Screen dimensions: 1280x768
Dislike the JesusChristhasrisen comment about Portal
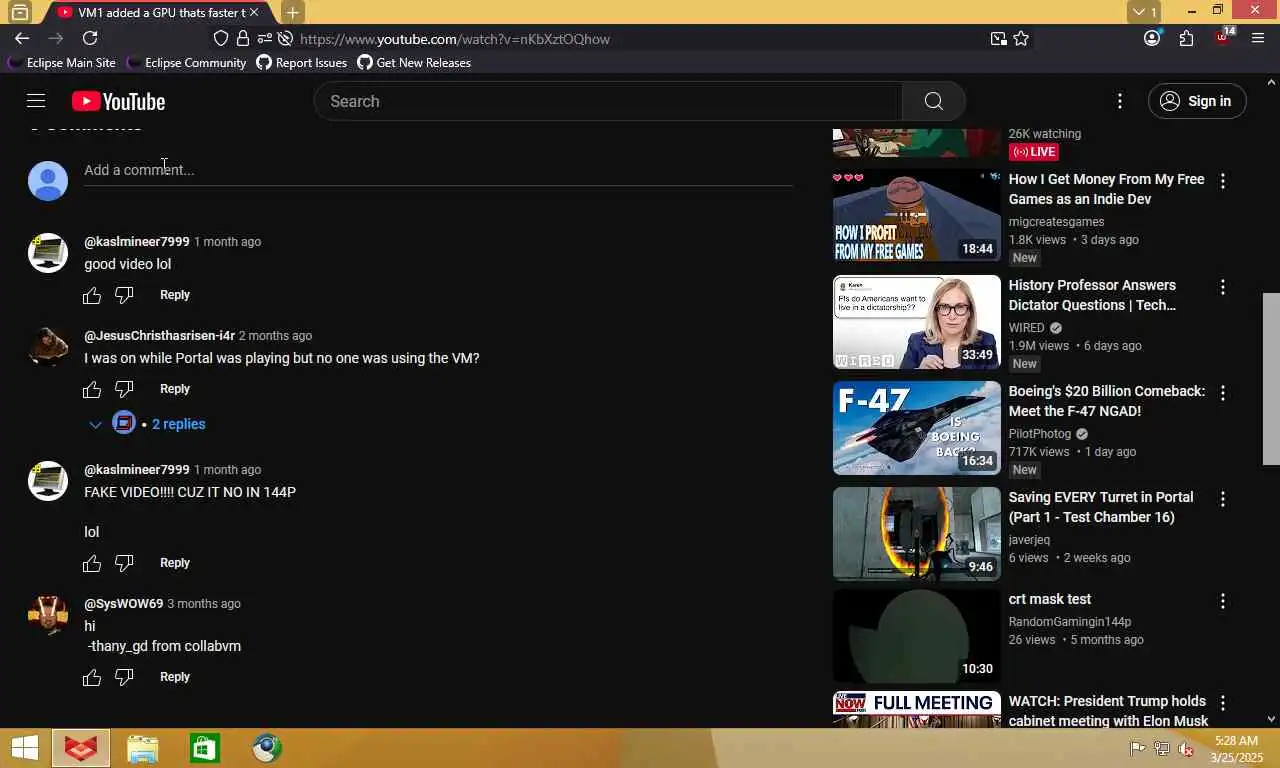tap(124, 389)
